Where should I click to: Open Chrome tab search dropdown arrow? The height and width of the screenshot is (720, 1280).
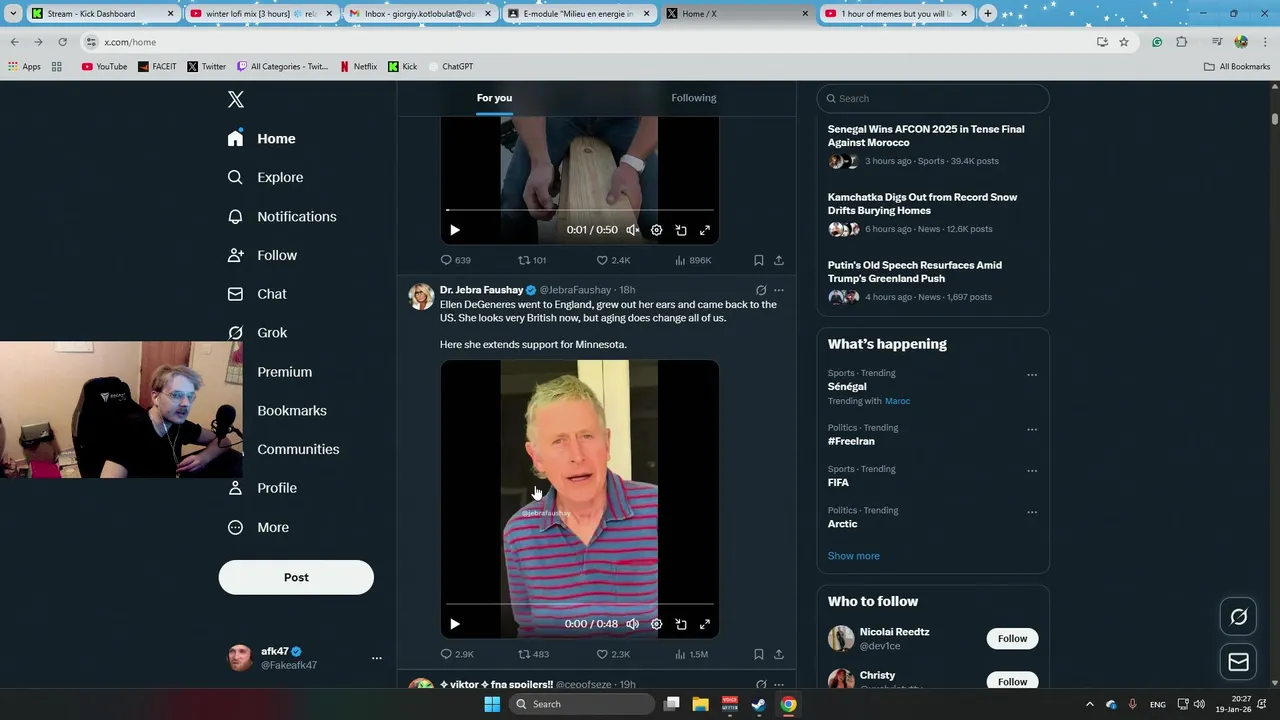(13, 14)
